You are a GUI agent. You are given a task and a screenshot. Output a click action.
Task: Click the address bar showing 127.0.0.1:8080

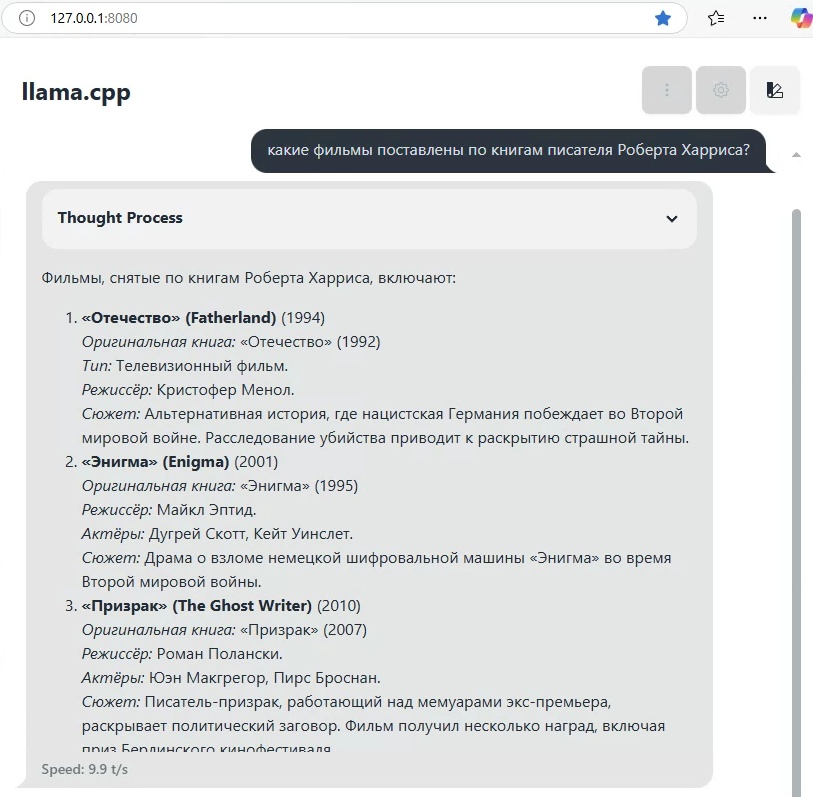click(300, 18)
